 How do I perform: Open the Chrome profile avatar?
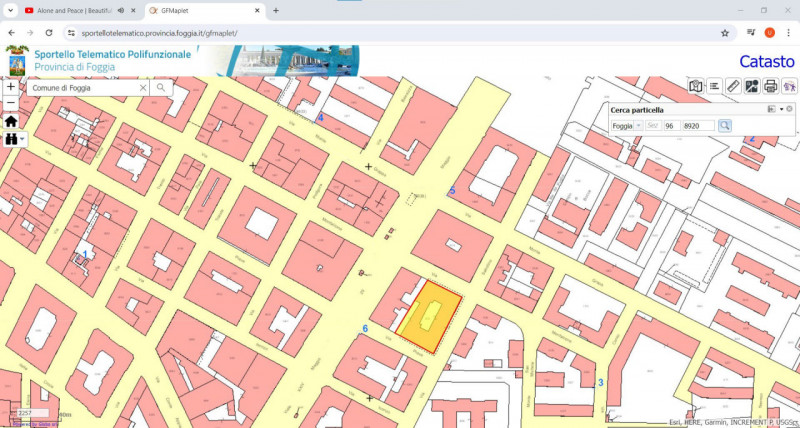(x=769, y=33)
